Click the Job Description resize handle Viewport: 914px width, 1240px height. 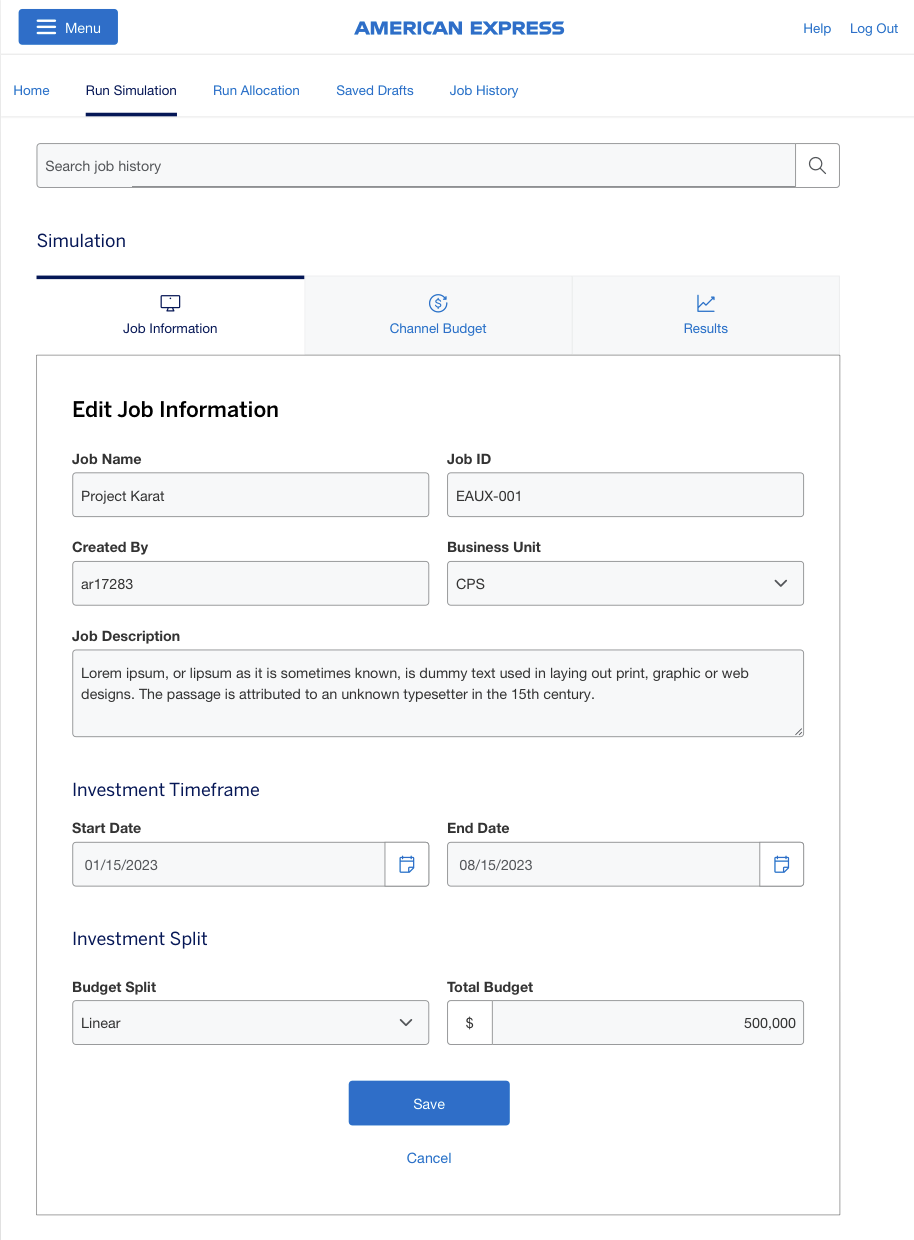tap(798, 731)
